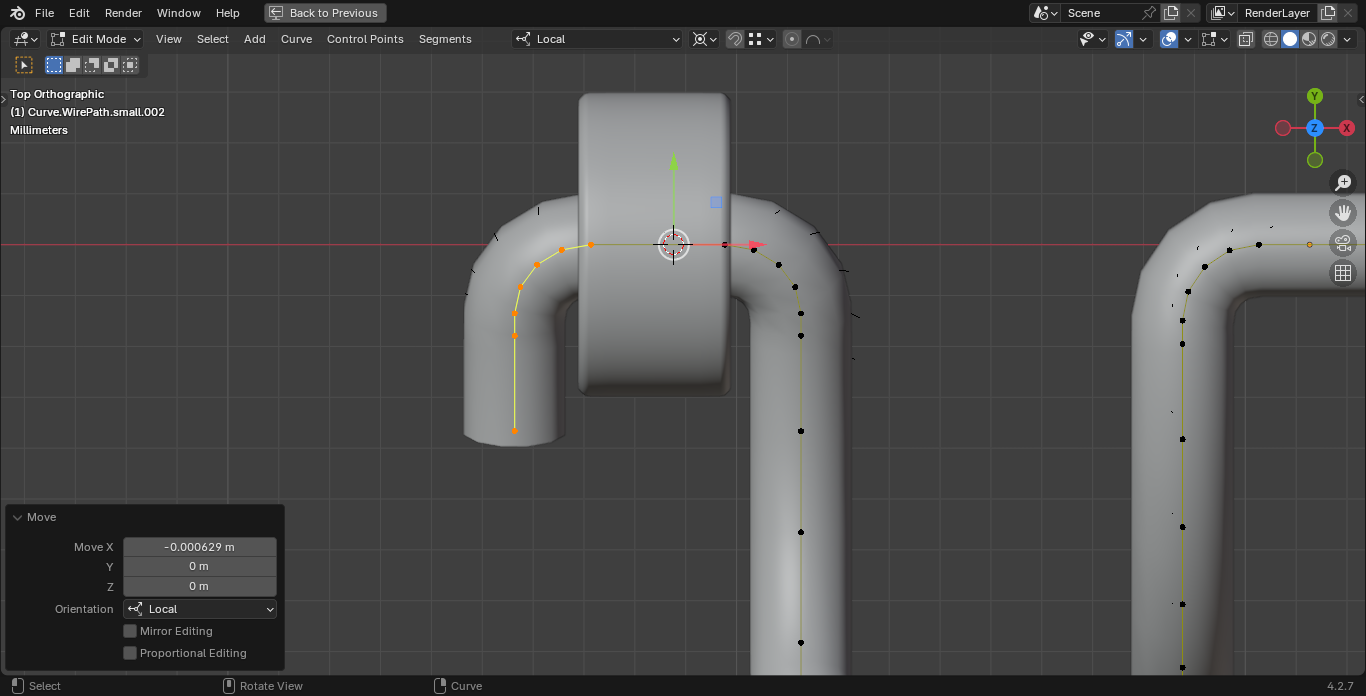Screen dimensions: 1366x696
Task: Switch viewport shading to wireframe mode
Action: 1271,39
